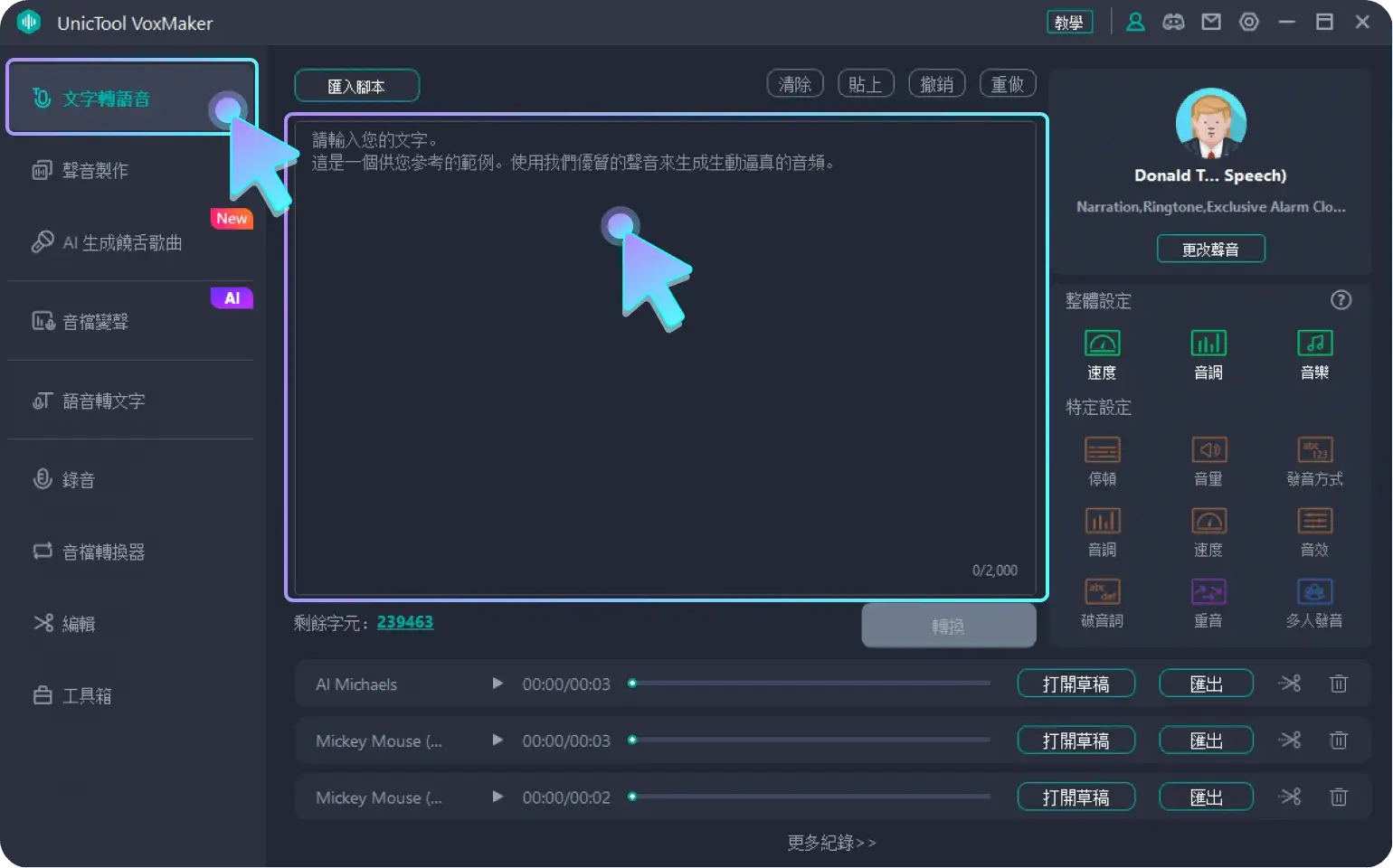Export 匯出 the AI Michaels record
Viewport: 1393px width, 868px height.
[1206, 684]
